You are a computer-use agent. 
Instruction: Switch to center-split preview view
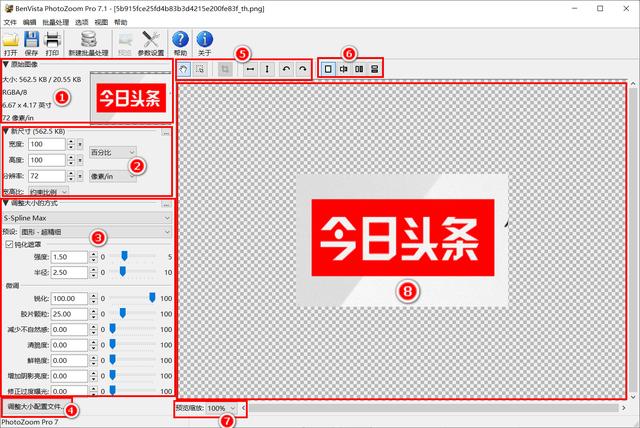point(344,69)
